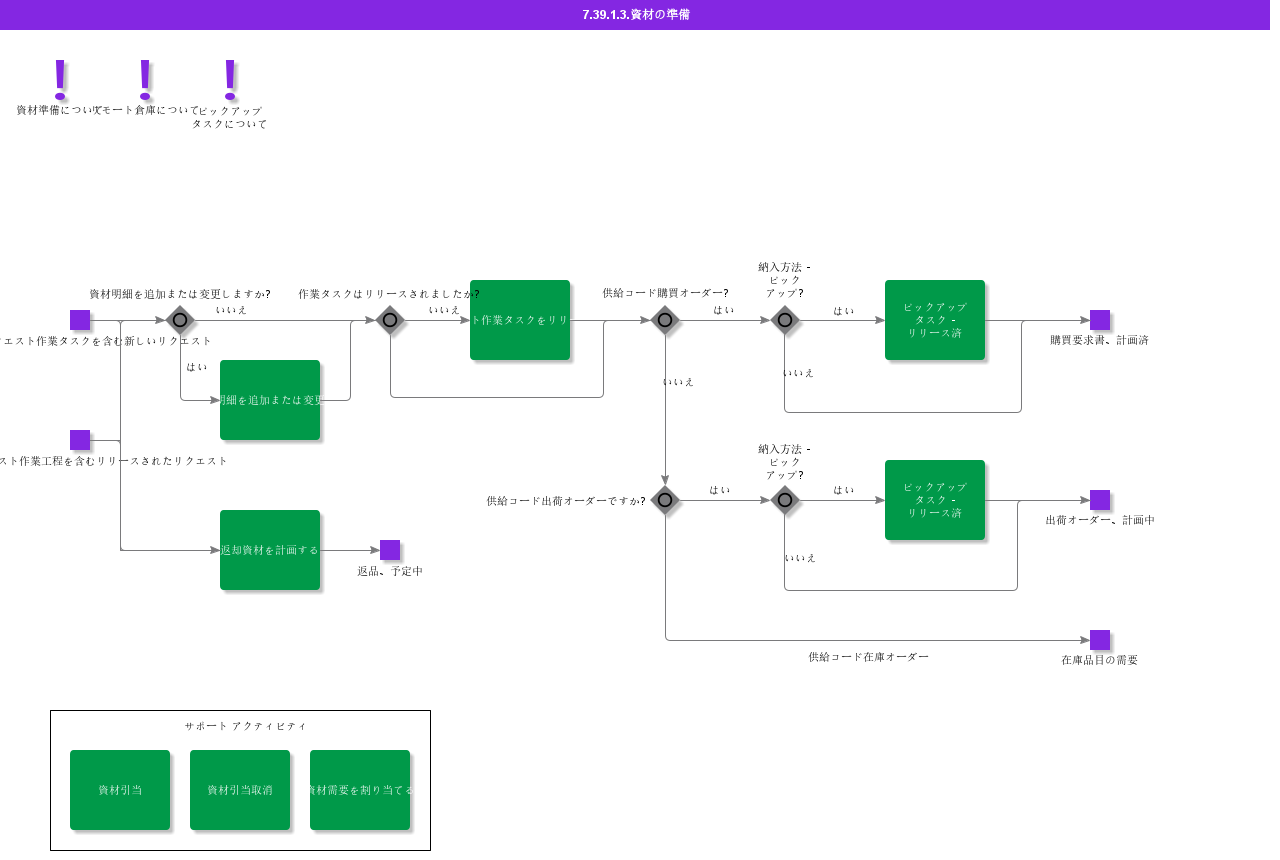Viewport: 1280px width, 860px height.
Task: Open the 作業タスクをリリース process box
Action: pos(520,320)
